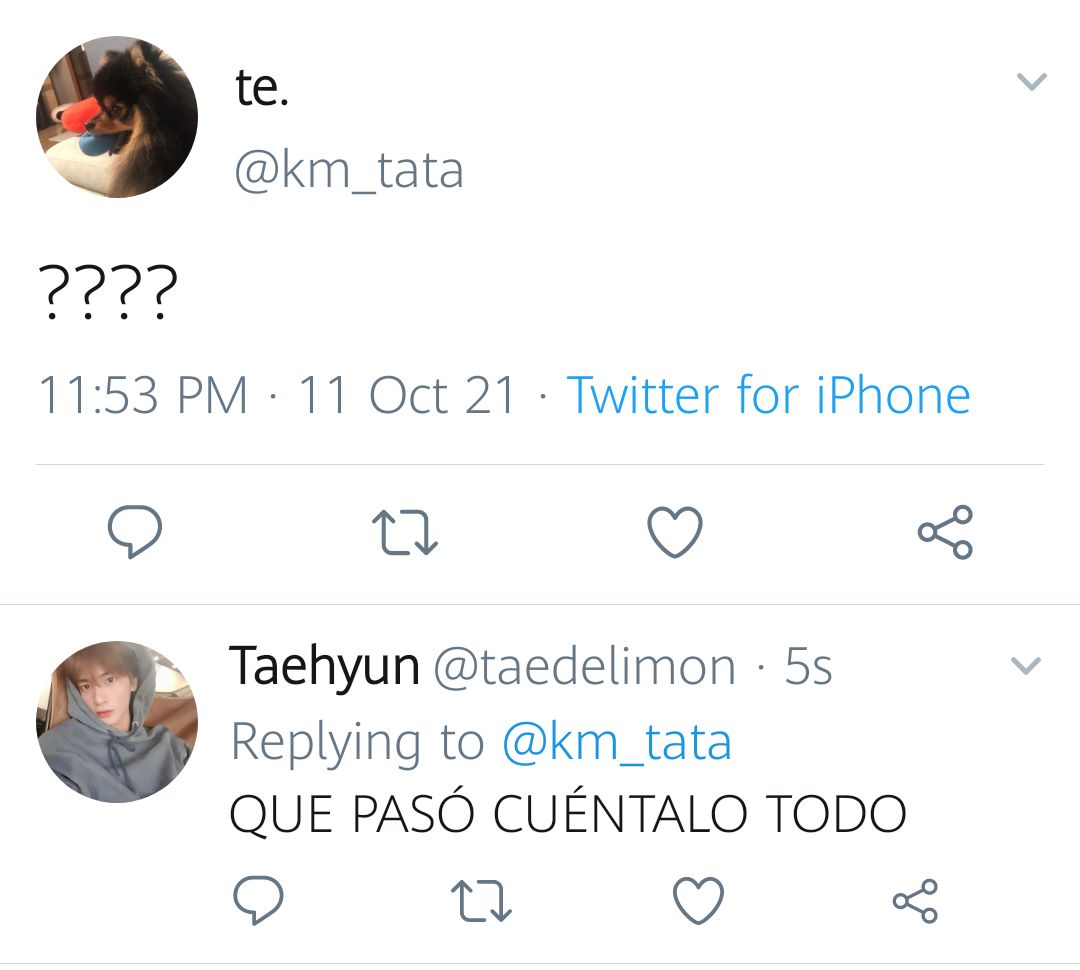
Task: Reply to Taehyun's comment
Action: point(258,900)
